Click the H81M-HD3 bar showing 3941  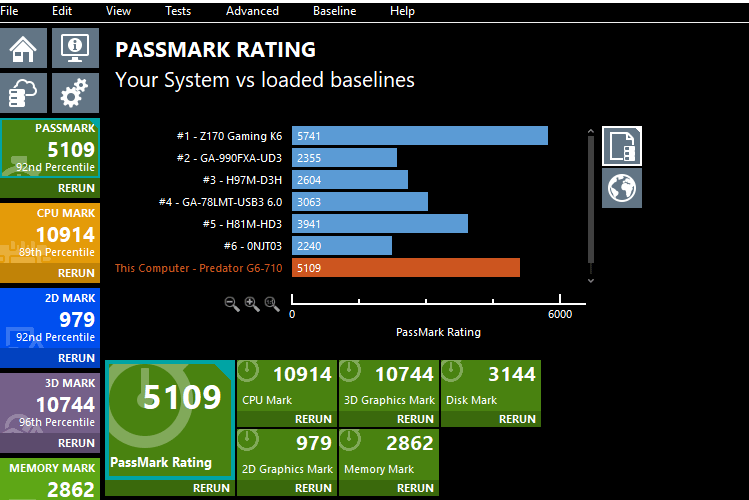point(380,223)
